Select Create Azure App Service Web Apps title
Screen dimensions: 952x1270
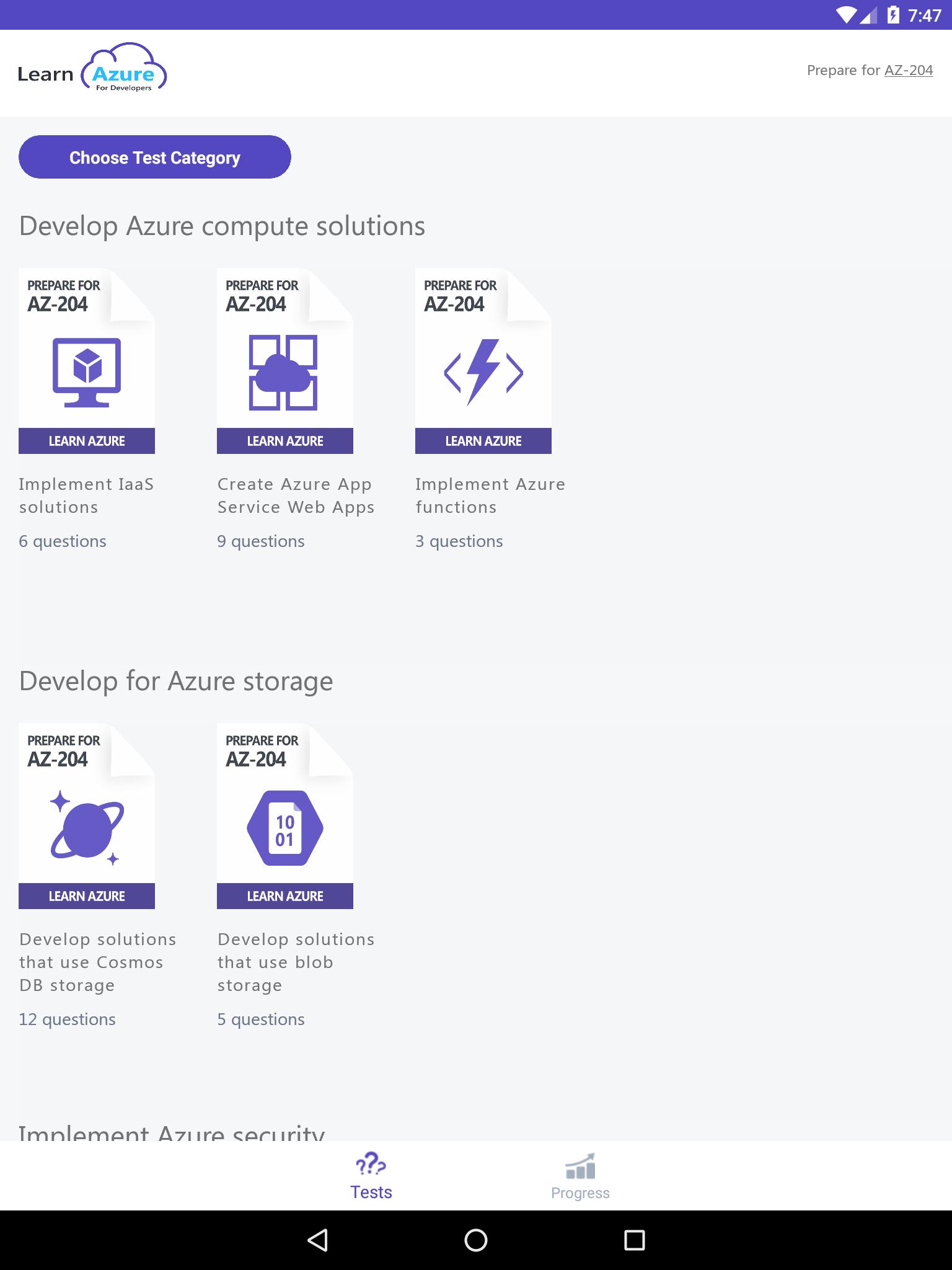[x=296, y=495]
